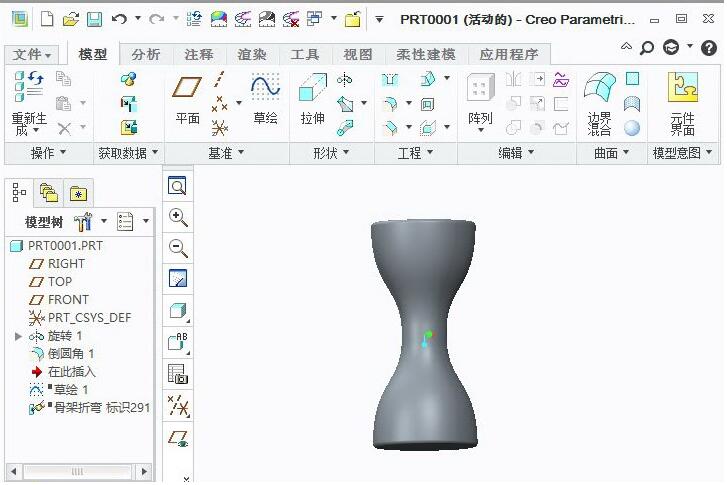Start a Sketch (草绘) from the ribbon
The width and height of the screenshot is (727, 485).
point(266,99)
